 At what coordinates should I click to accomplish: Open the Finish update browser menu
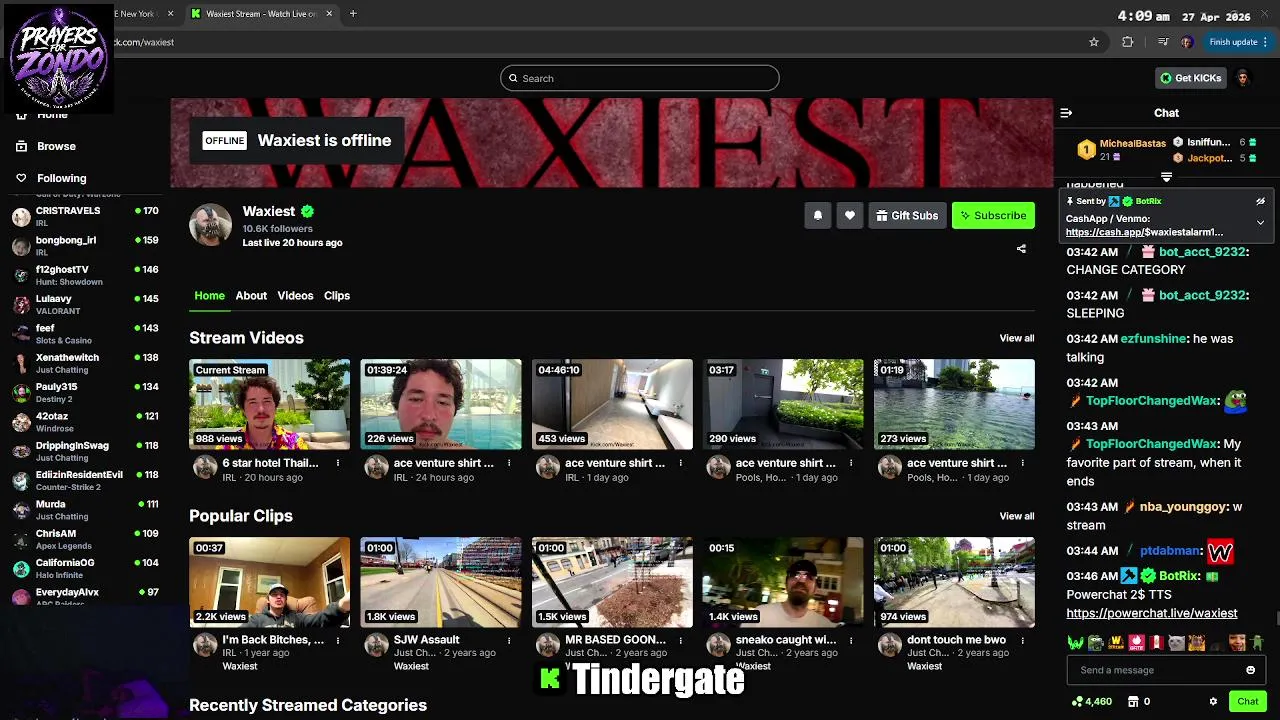pos(1238,42)
